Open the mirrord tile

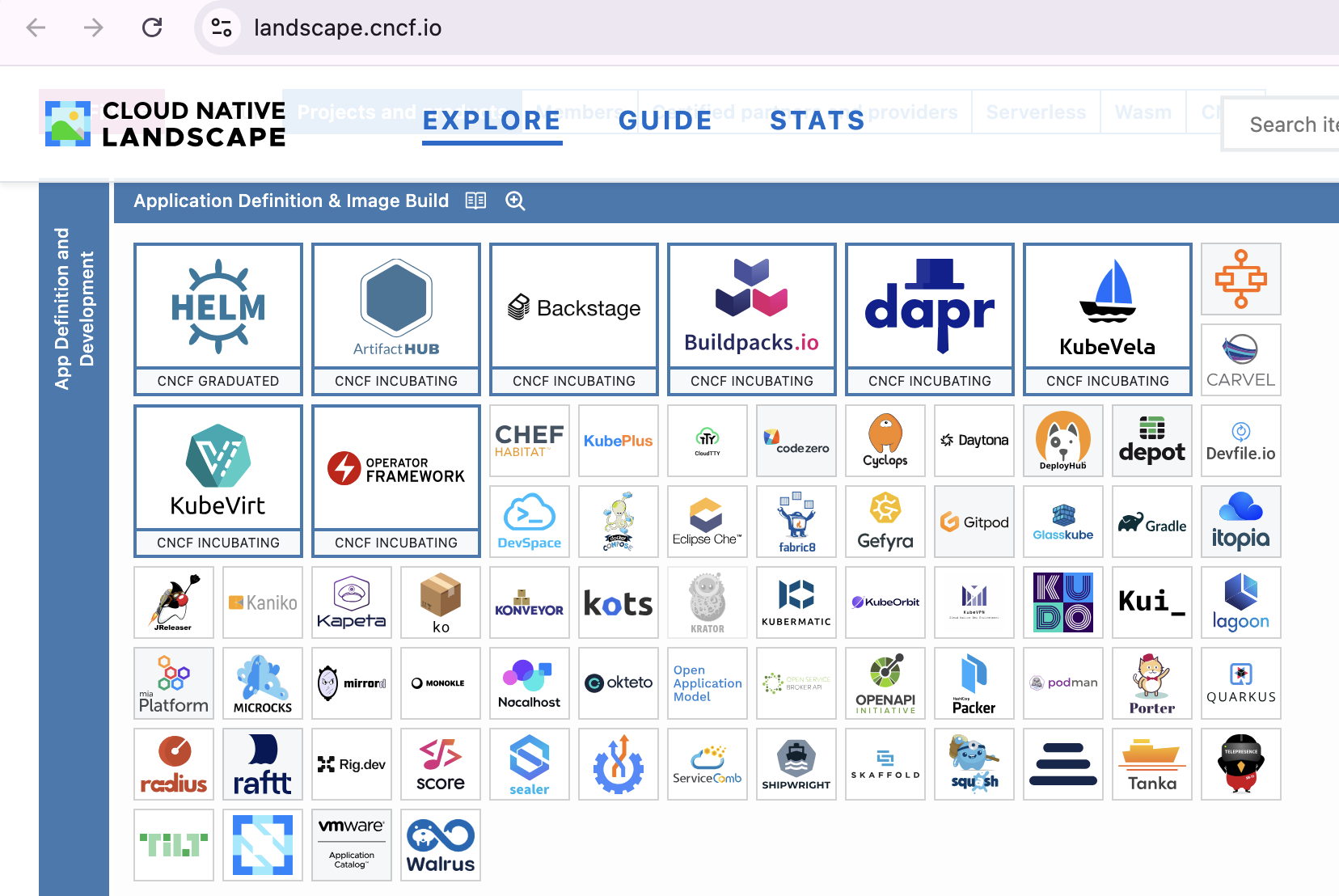pos(352,683)
